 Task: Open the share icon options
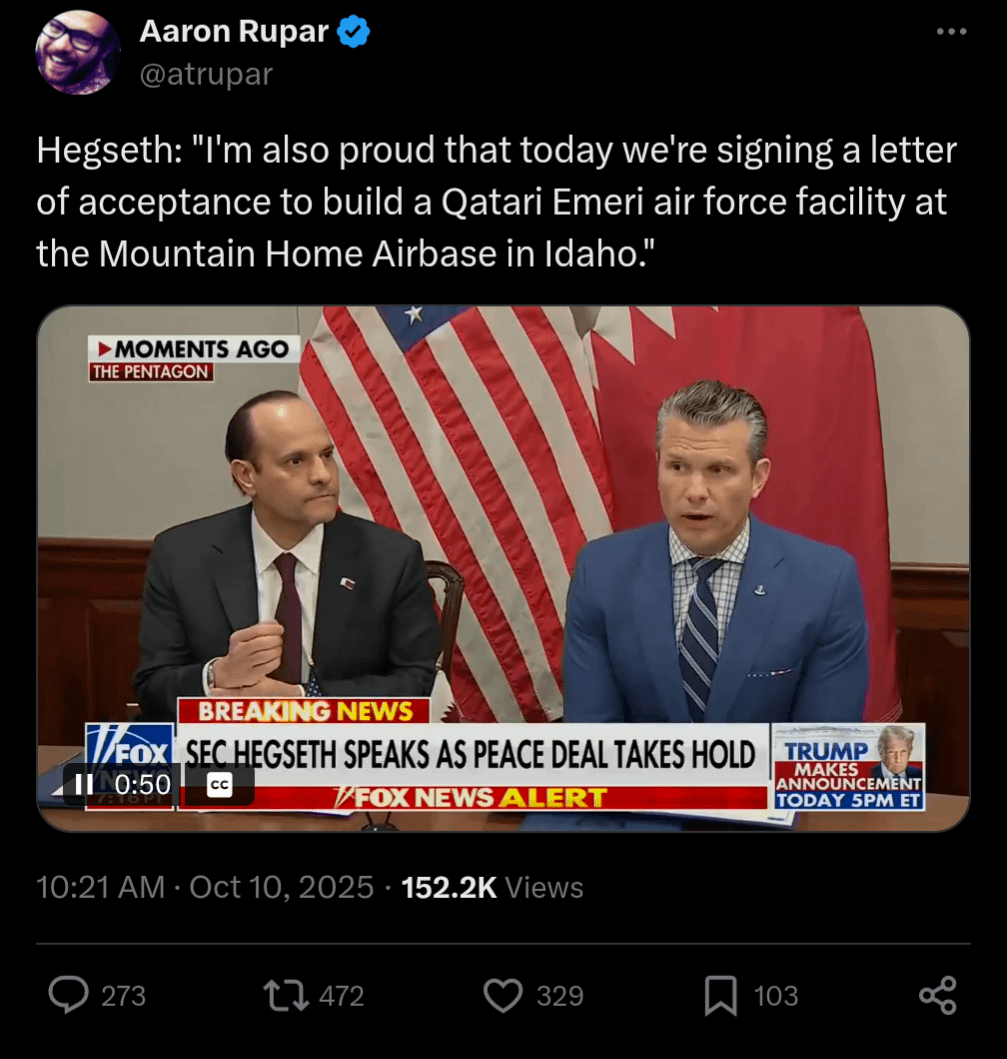[x=937, y=995]
